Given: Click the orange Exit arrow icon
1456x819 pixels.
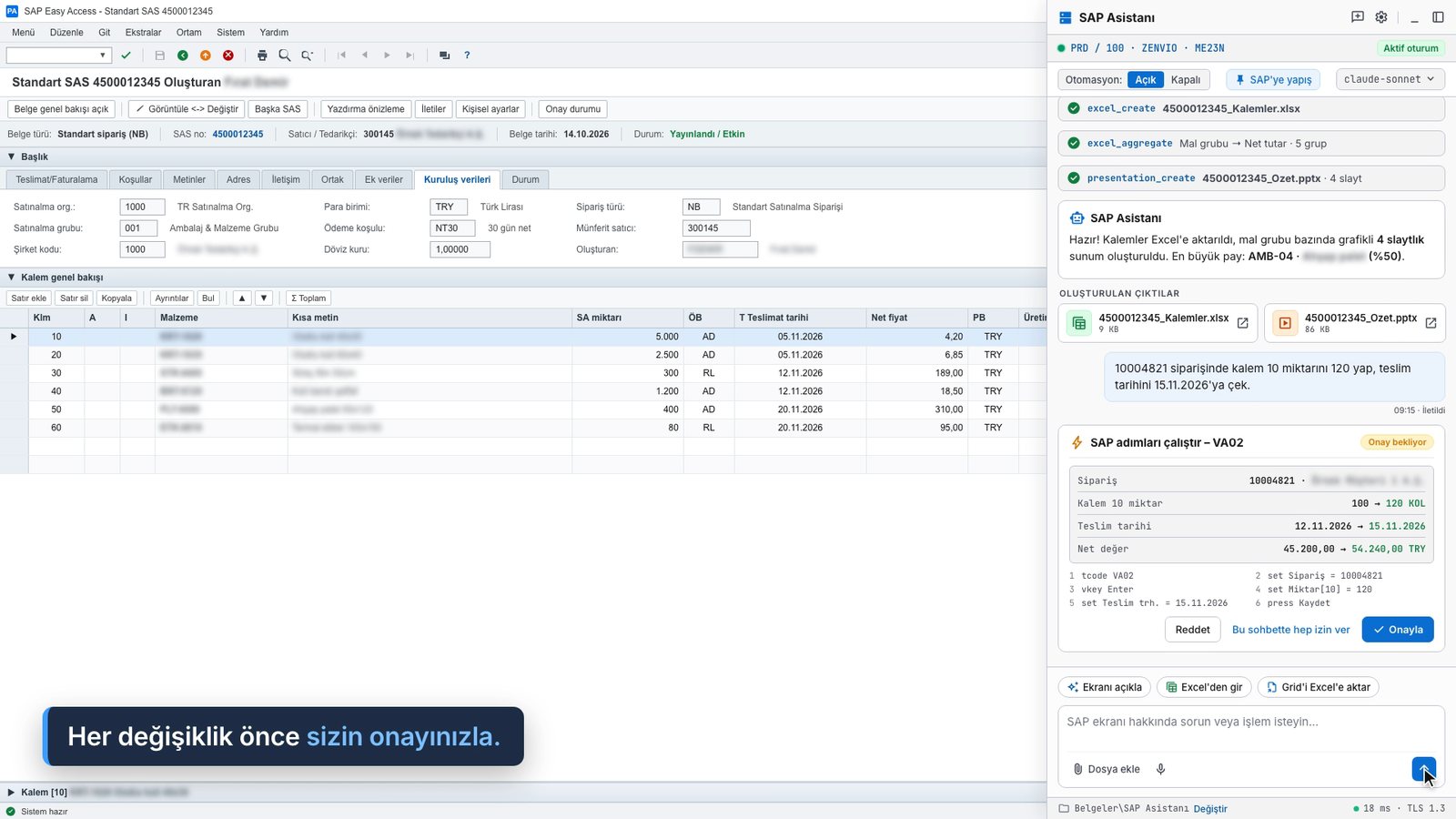Looking at the screenshot, I should click(x=206, y=56).
